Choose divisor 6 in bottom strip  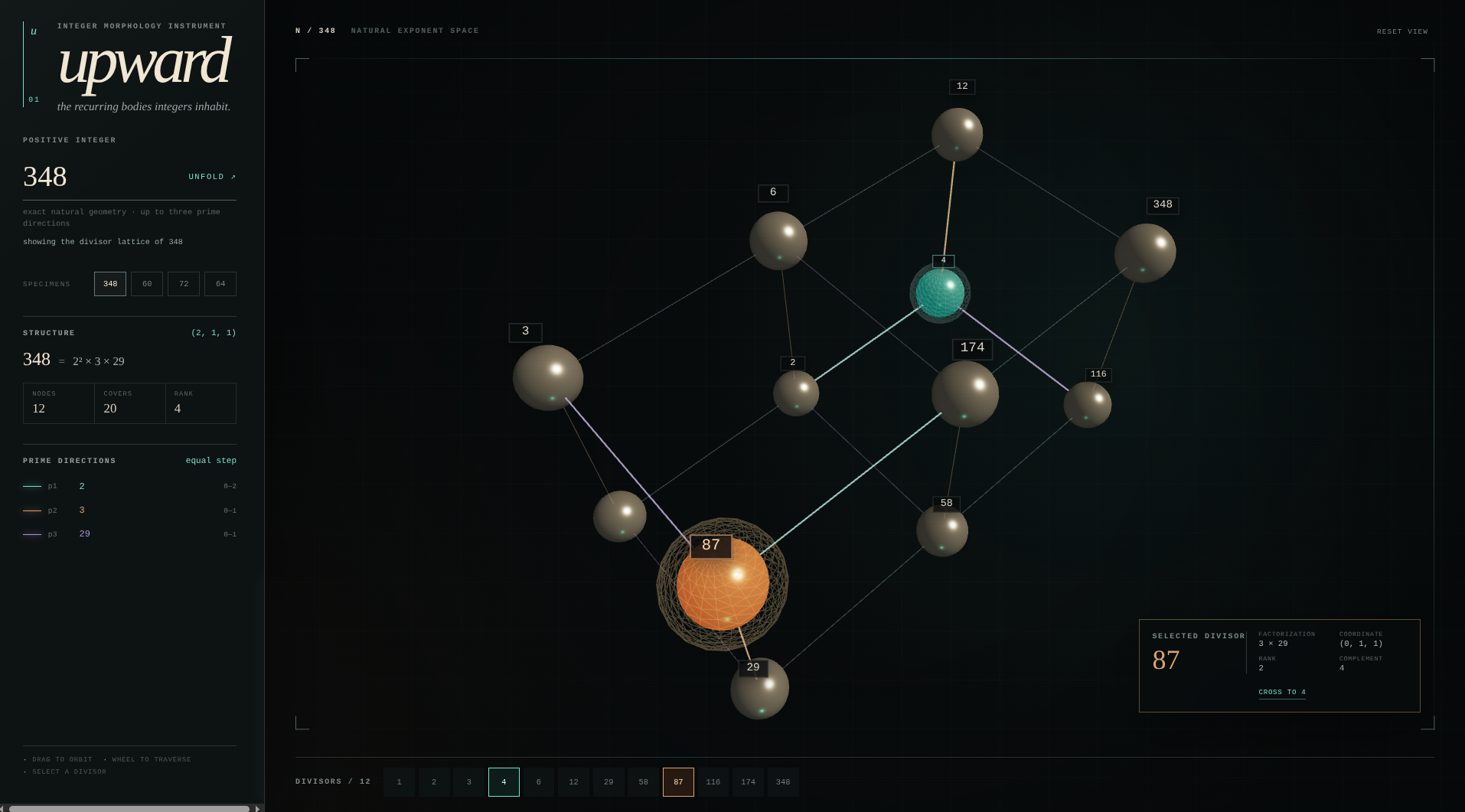click(x=539, y=782)
